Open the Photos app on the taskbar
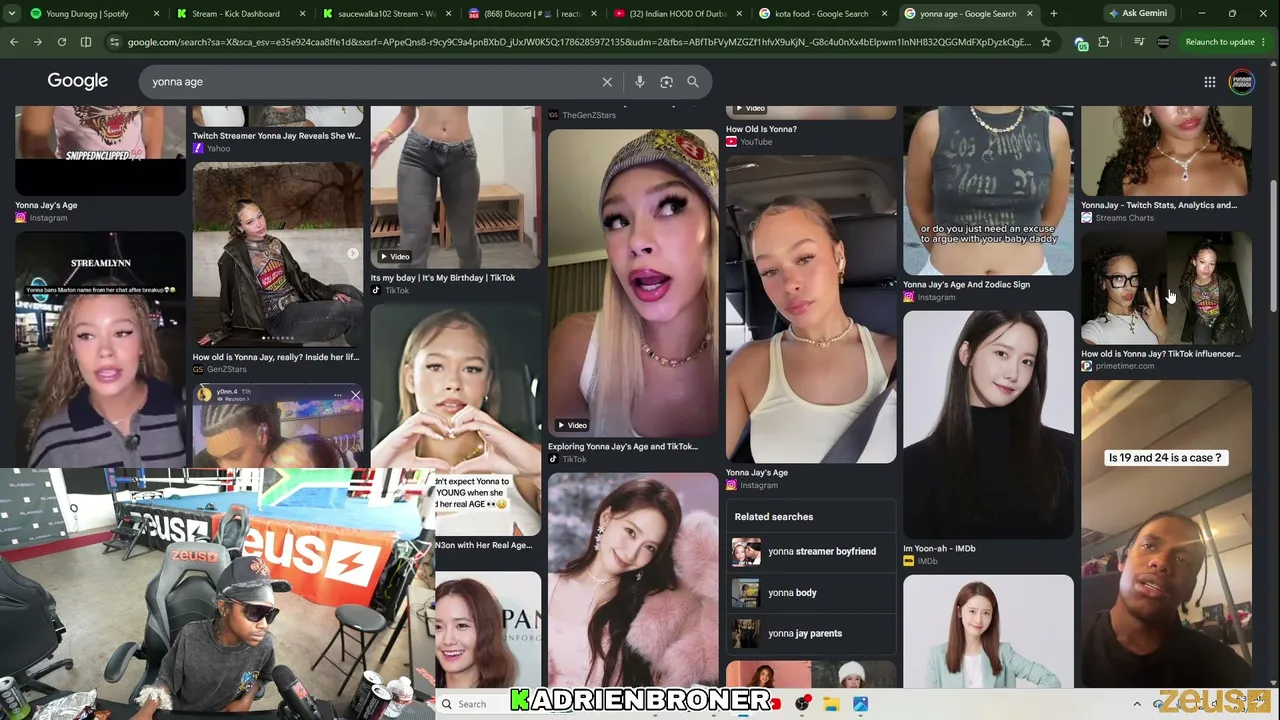Viewport: 1280px width, 720px height. (860, 704)
